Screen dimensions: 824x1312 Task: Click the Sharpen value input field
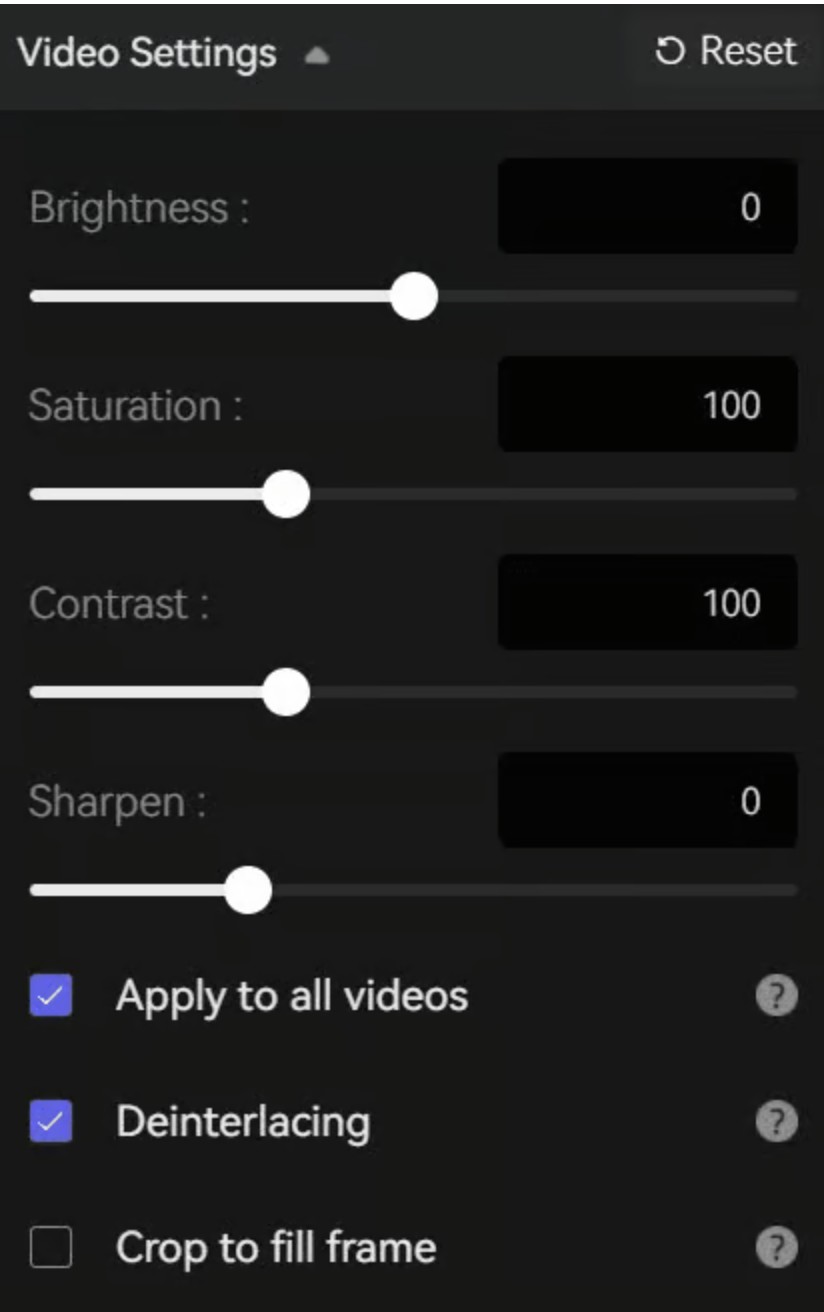(647, 801)
